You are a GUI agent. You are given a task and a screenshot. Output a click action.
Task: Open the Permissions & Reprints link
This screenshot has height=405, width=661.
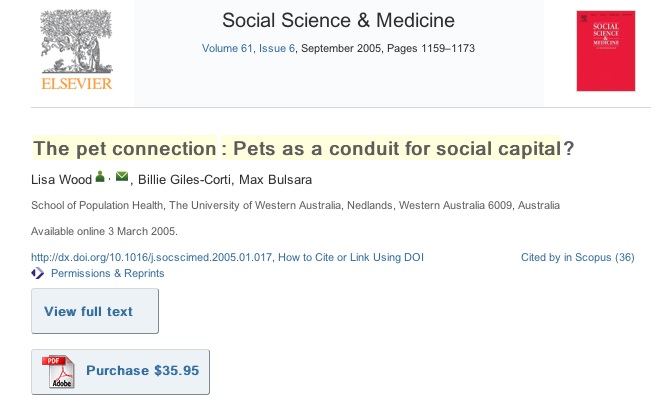[106, 273]
